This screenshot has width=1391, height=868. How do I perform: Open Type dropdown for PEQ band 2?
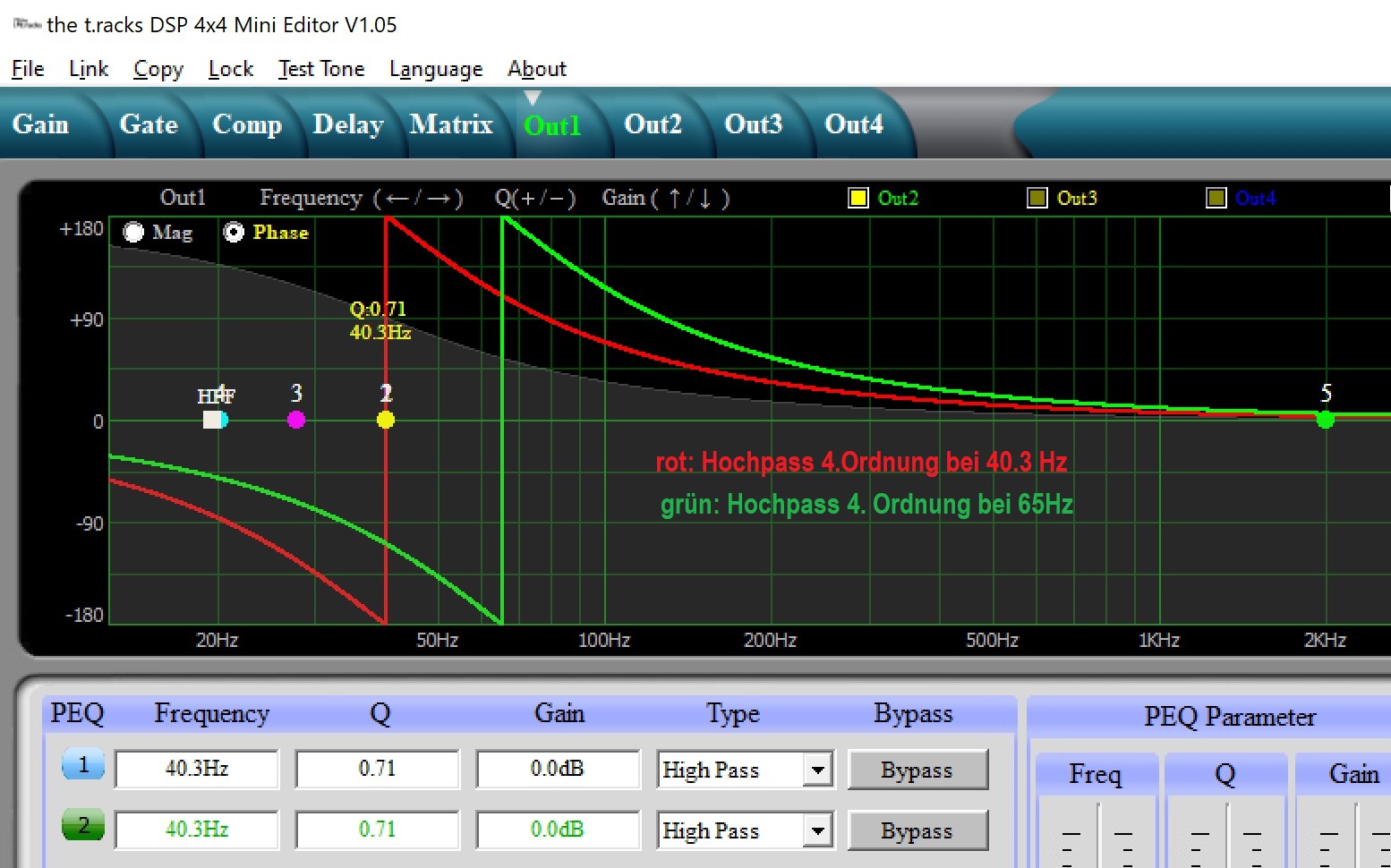817,830
